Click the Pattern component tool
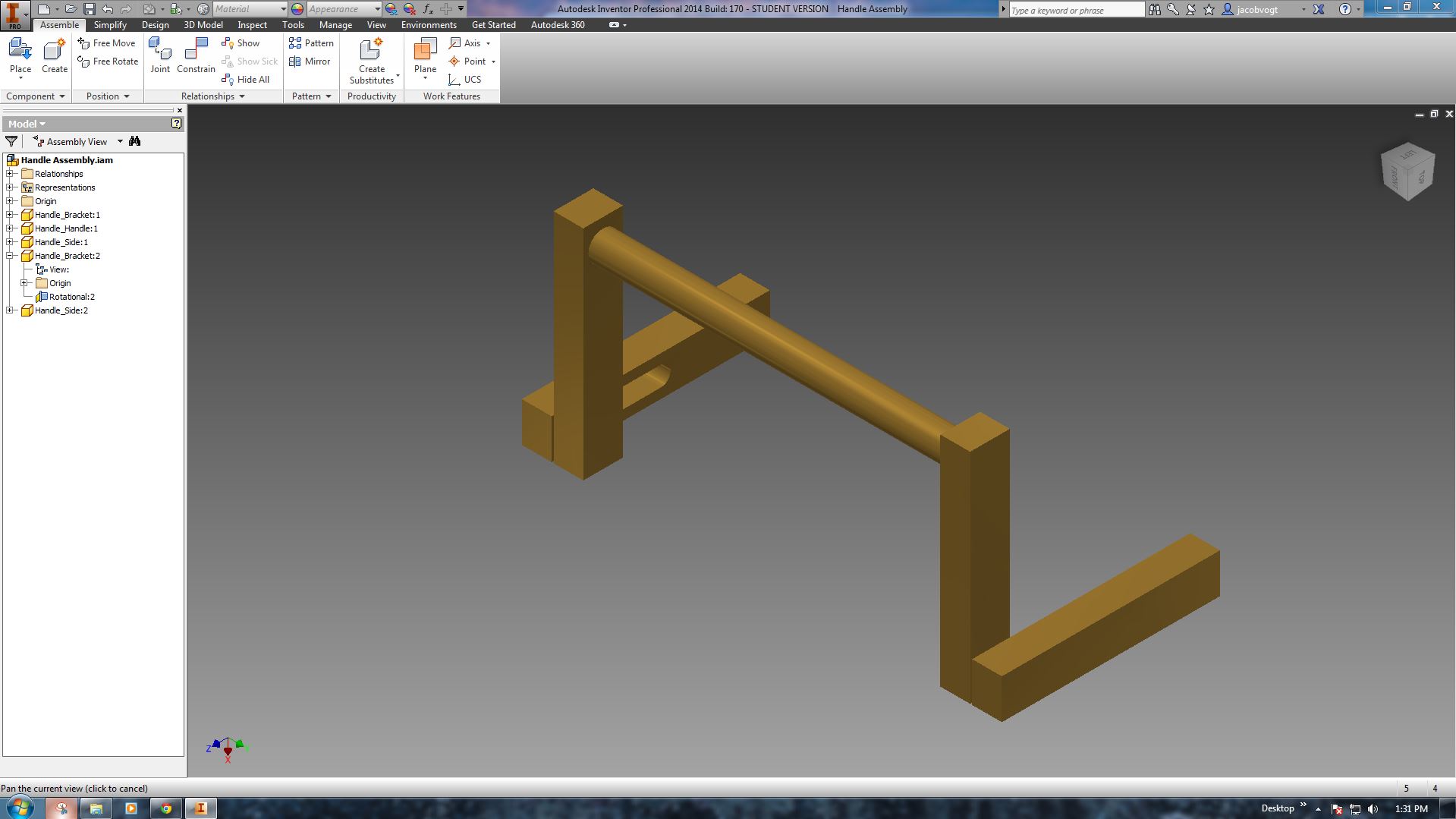This screenshot has height=819, width=1456. 311,43
